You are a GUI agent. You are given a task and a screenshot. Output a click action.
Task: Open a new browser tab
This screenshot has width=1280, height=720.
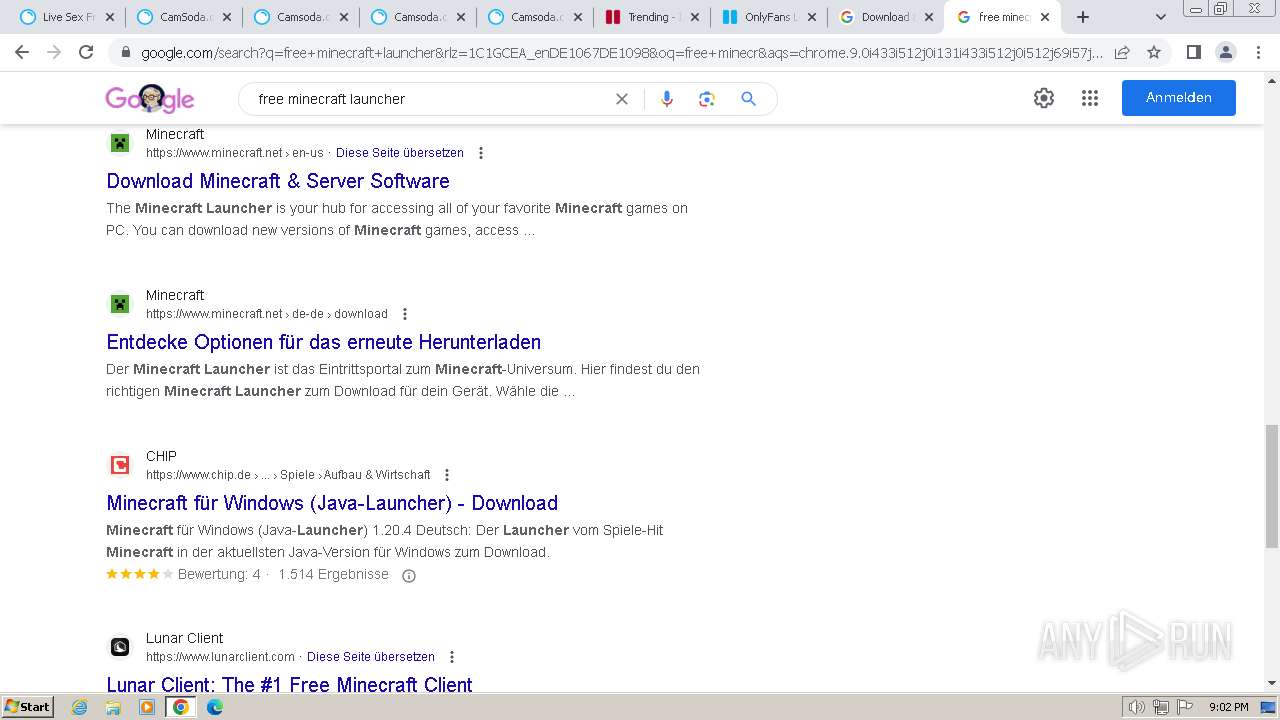pyautogui.click(x=1082, y=17)
